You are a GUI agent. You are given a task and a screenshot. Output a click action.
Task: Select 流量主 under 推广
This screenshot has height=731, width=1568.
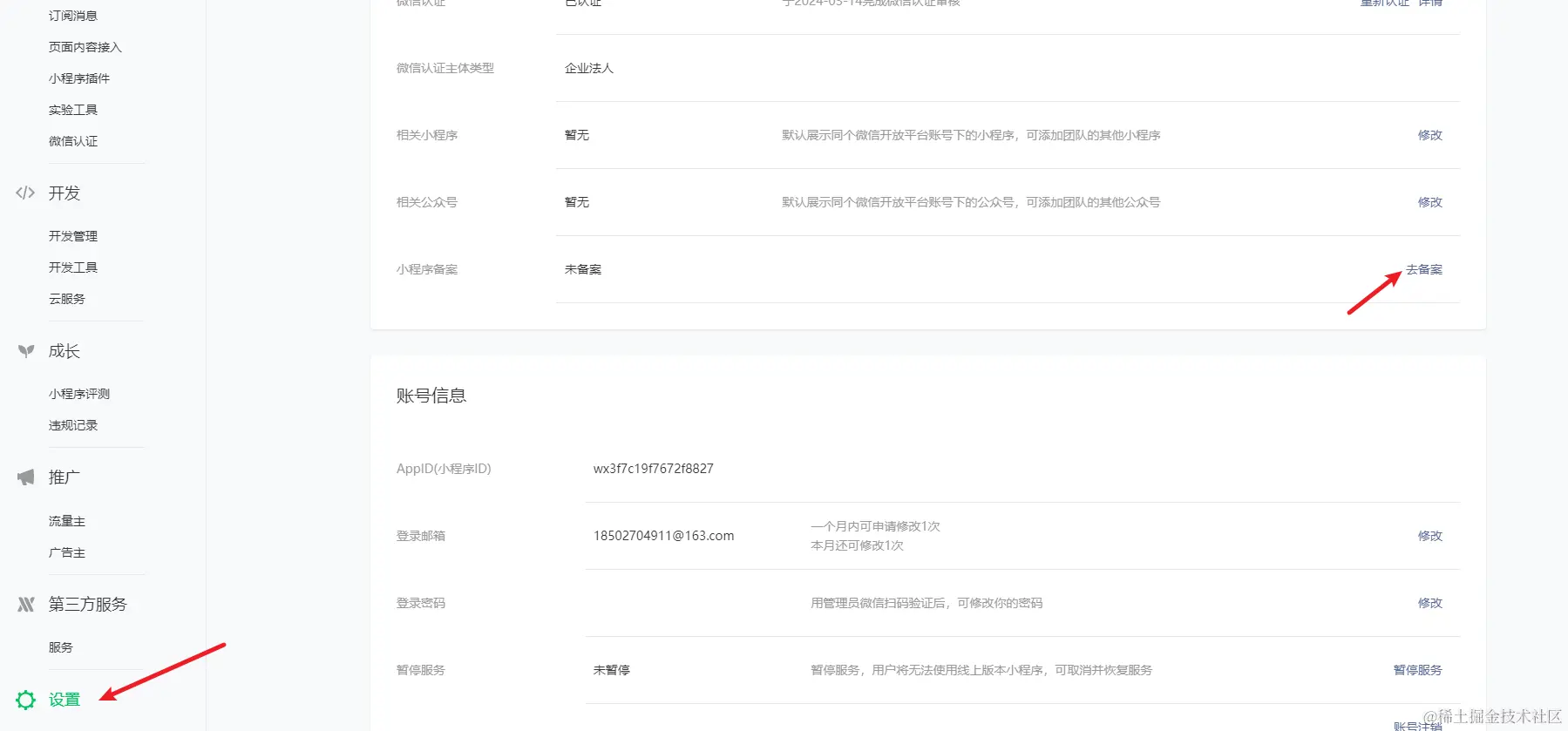point(67,521)
